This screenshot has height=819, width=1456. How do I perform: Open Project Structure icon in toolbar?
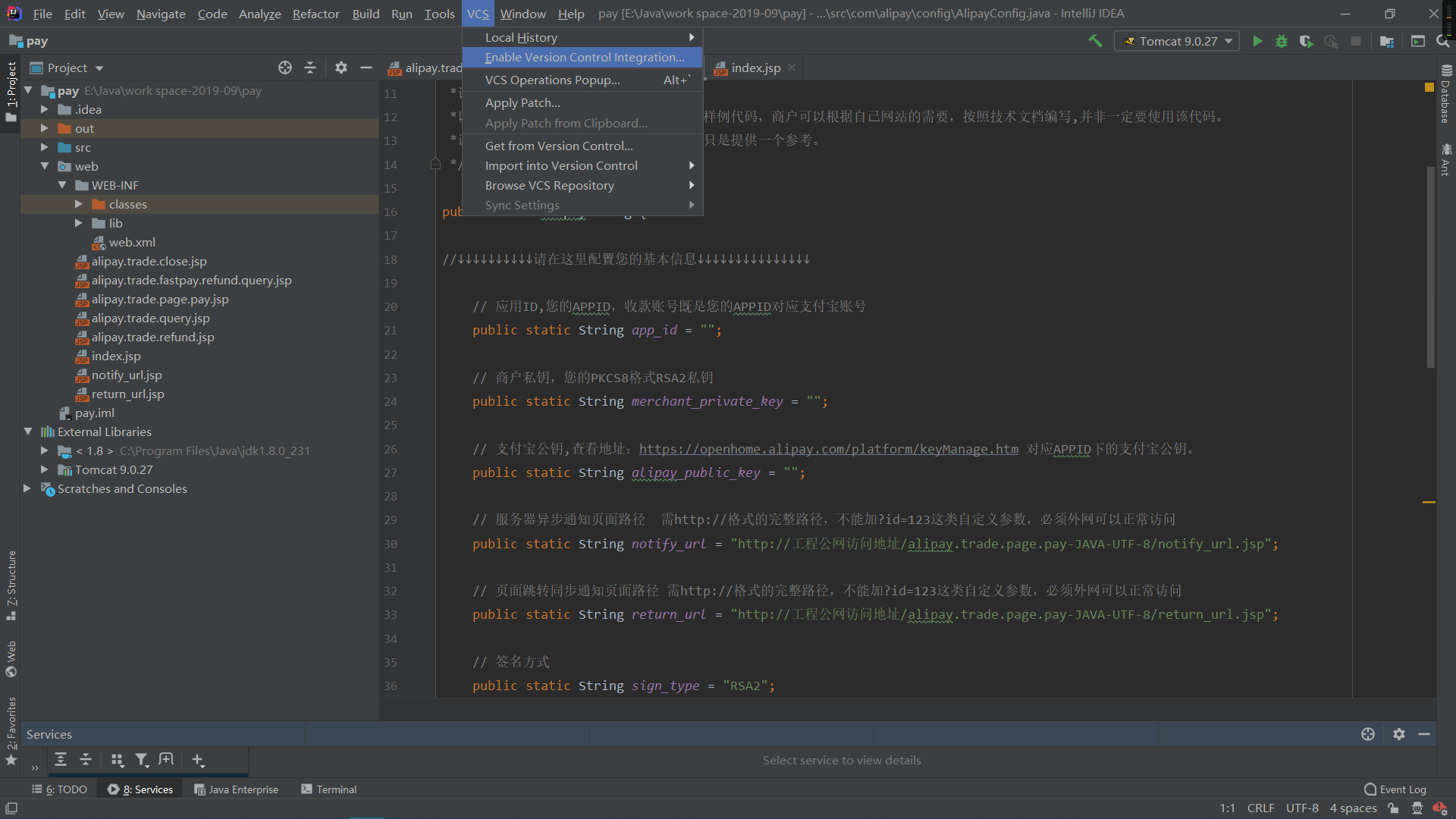[1387, 42]
